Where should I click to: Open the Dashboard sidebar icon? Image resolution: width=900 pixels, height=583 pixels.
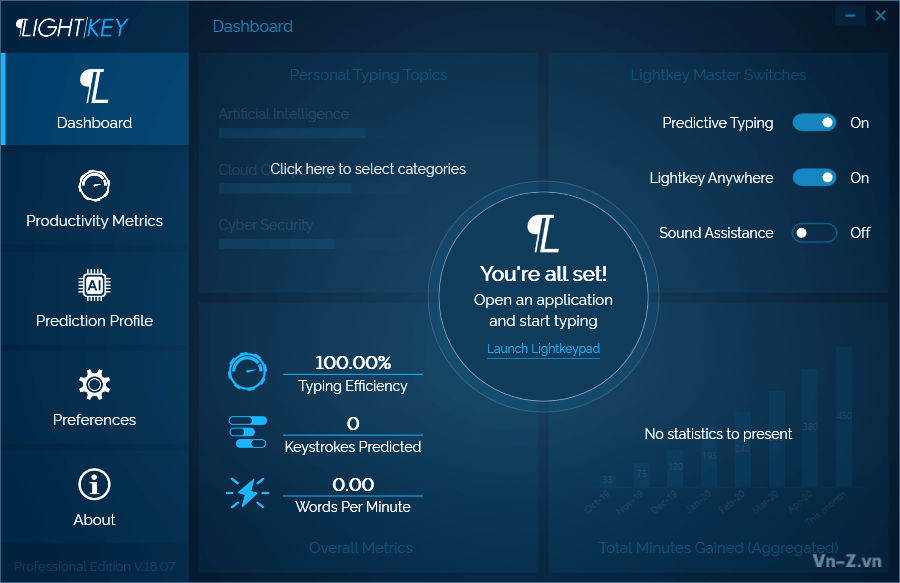(94, 86)
